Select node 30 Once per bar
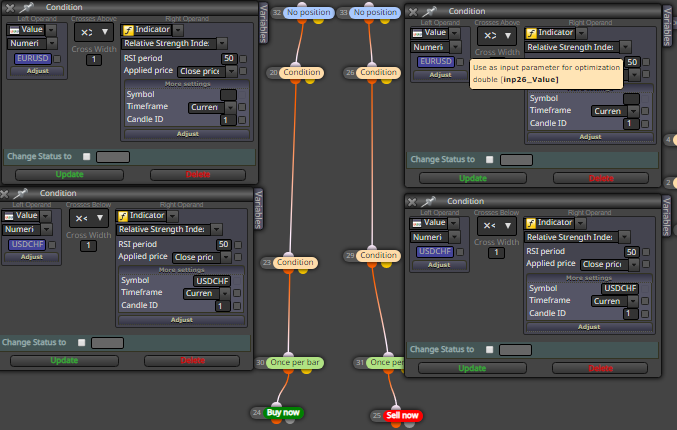Viewport: 677px width, 430px height. [x=295, y=362]
